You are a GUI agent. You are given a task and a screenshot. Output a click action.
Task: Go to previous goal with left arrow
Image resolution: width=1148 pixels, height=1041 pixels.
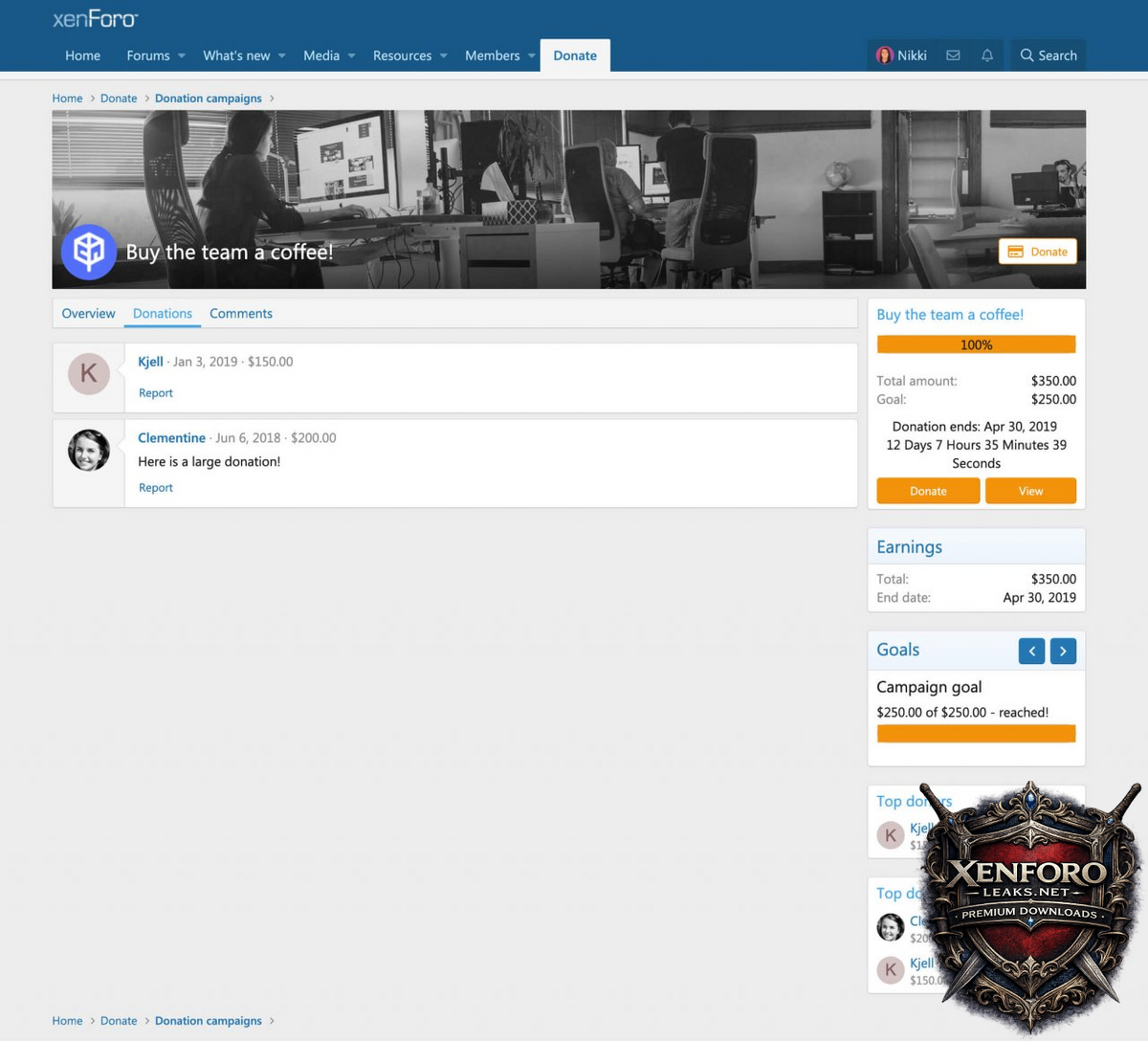tap(1031, 652)
